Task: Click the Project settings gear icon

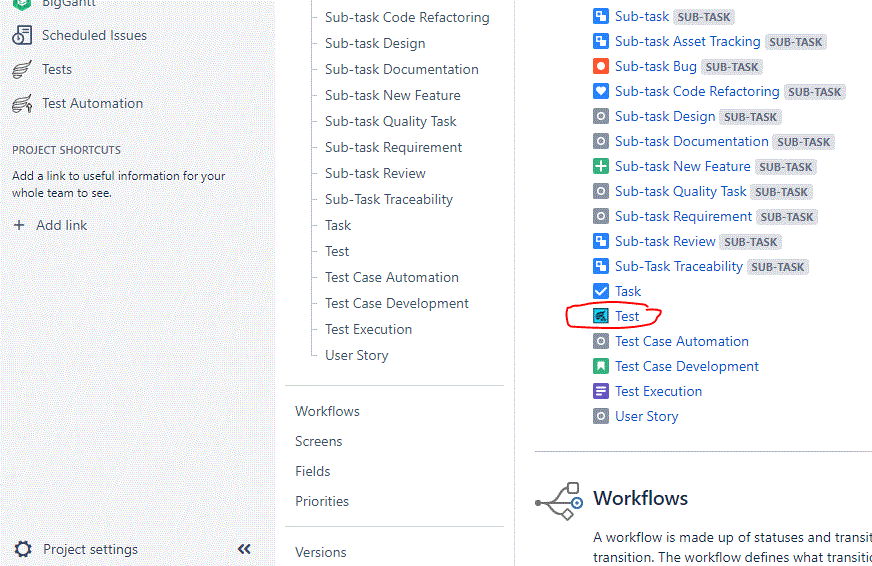Action: click(x=22, y=549)
